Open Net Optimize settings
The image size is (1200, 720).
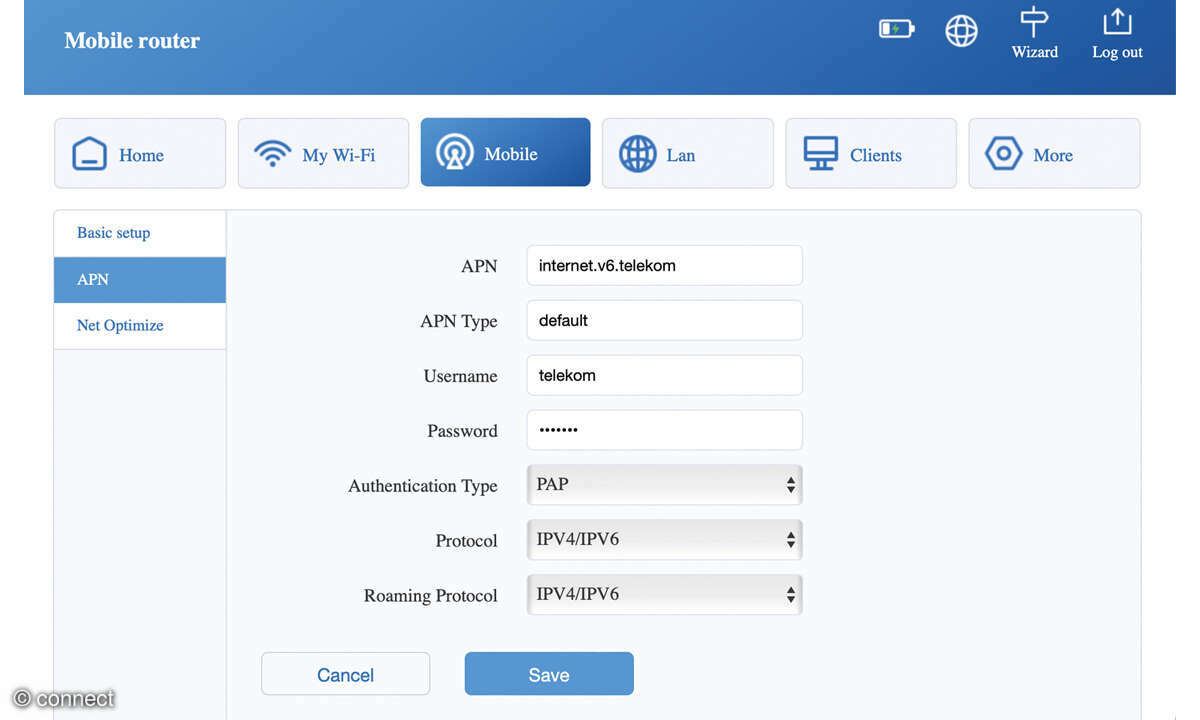click(x=140, y=326)
